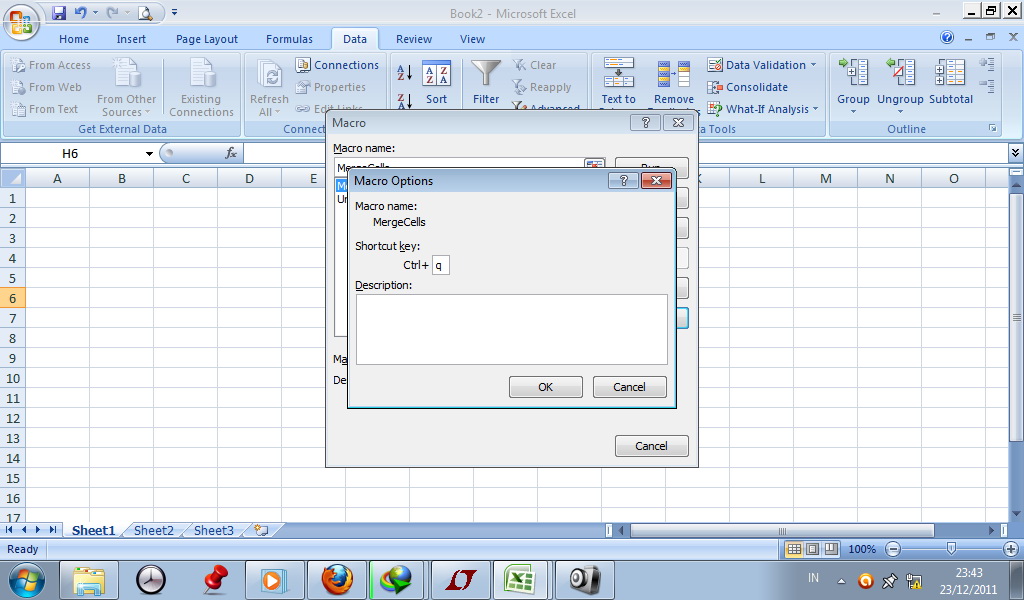This screenshot has width=1024, height=600.
Task: Open the Sort dialog
Action: (436, 82)
